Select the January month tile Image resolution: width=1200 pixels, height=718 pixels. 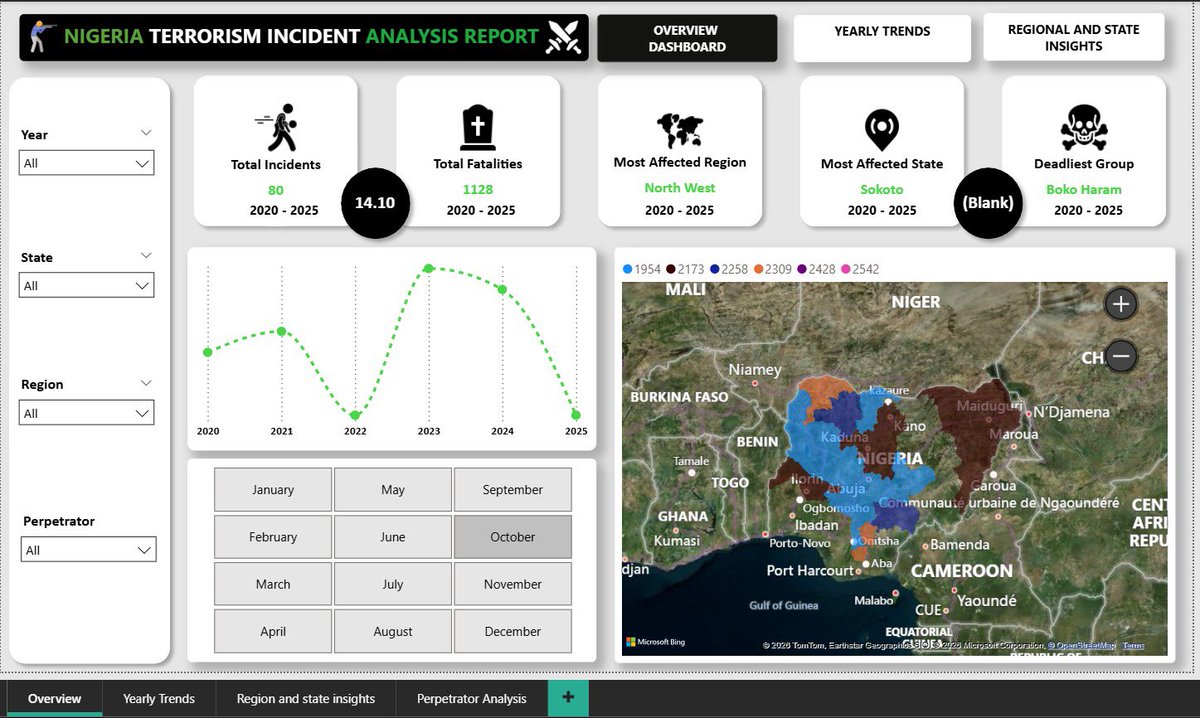[273, 490]
